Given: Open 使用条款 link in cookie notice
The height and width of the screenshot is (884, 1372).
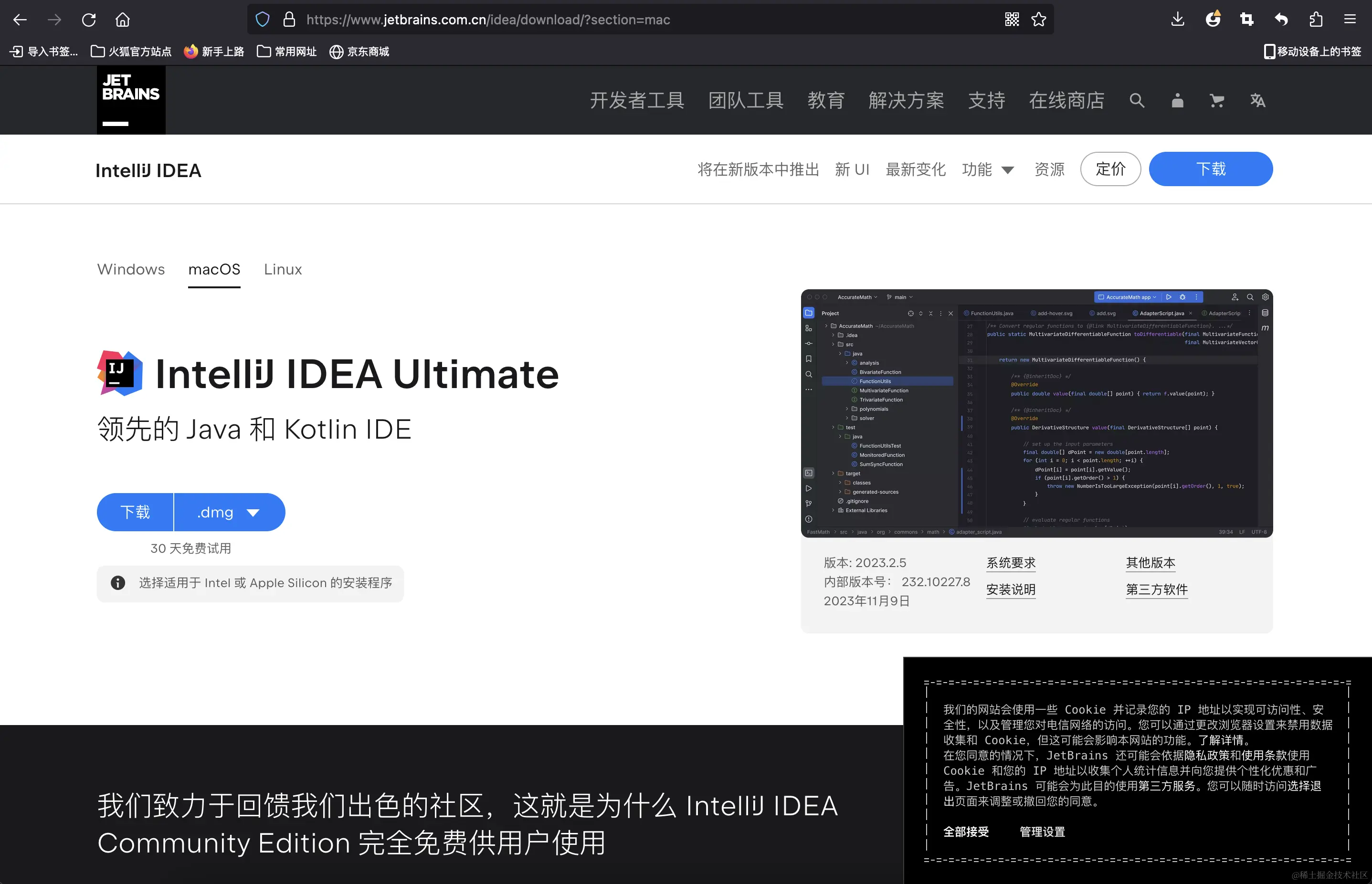Looking at the screenshot, I should 1264,756.
